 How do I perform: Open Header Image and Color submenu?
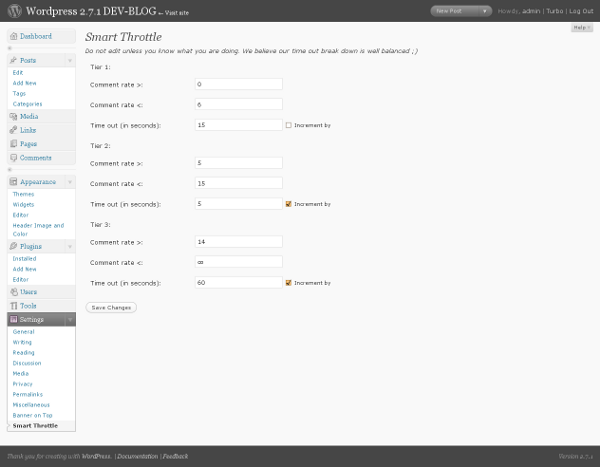click(38, 230)
